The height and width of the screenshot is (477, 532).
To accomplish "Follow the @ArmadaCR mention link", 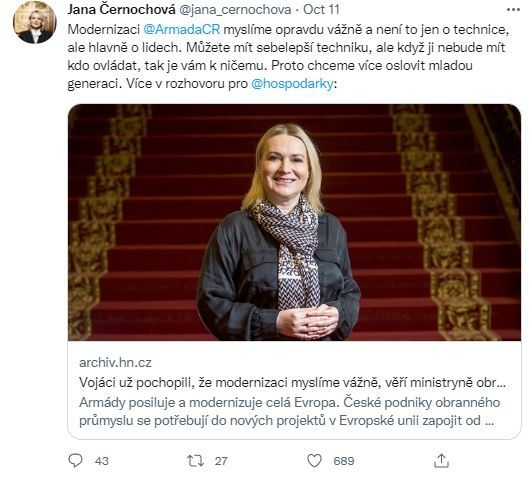I will (182, 30).
